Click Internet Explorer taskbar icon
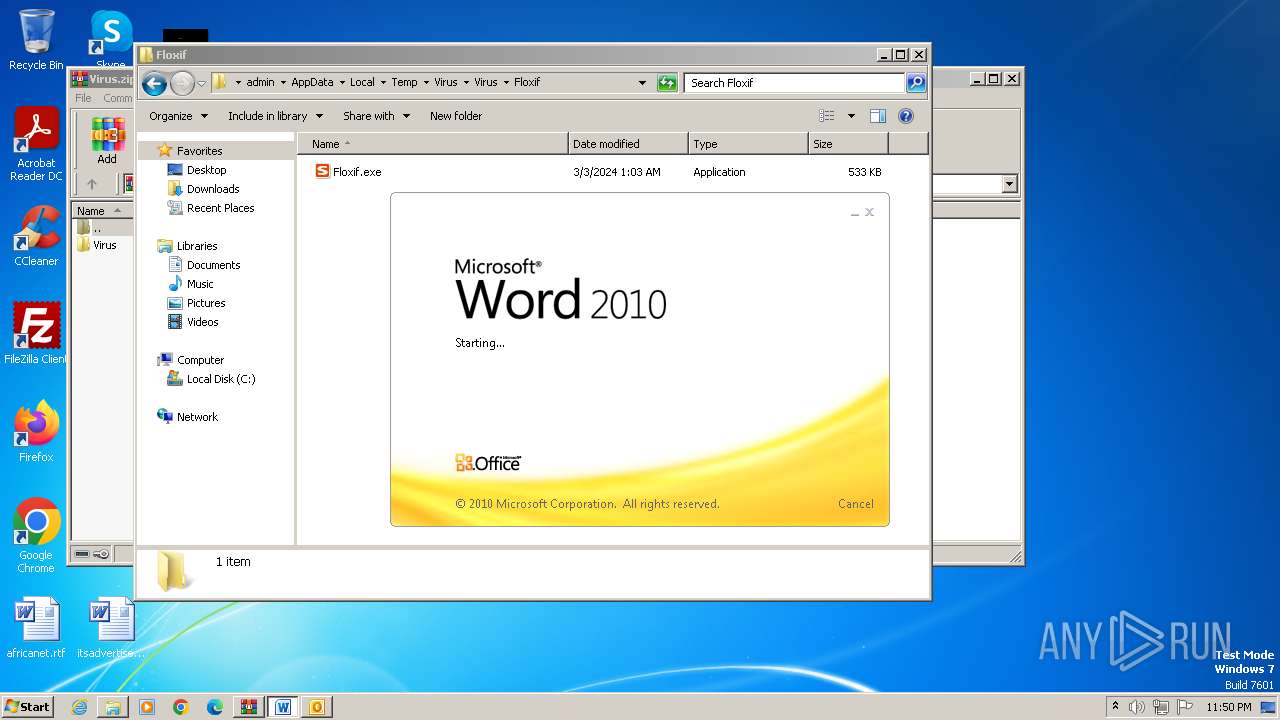1280x720 pixels. coord(79,707)
